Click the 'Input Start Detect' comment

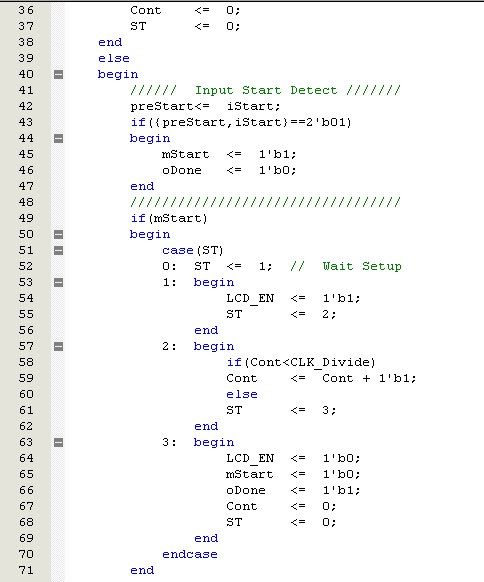pos(265,90)
